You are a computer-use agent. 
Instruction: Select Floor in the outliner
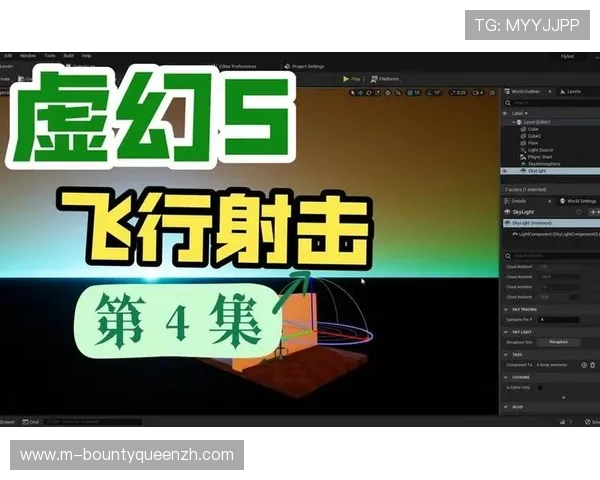click(533, 143)
